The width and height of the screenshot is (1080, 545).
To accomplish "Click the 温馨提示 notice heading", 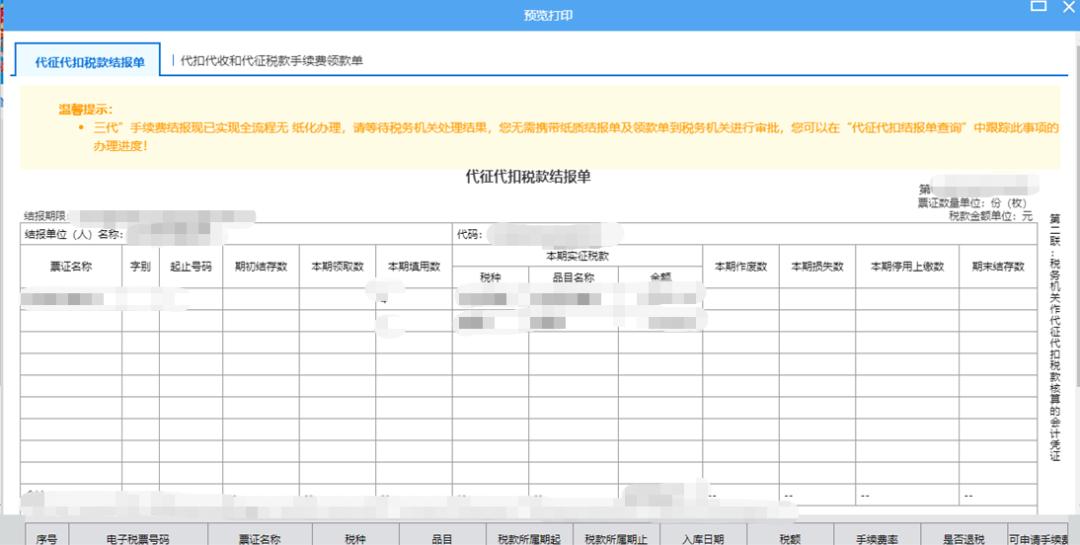I will (x=85, y=108).
